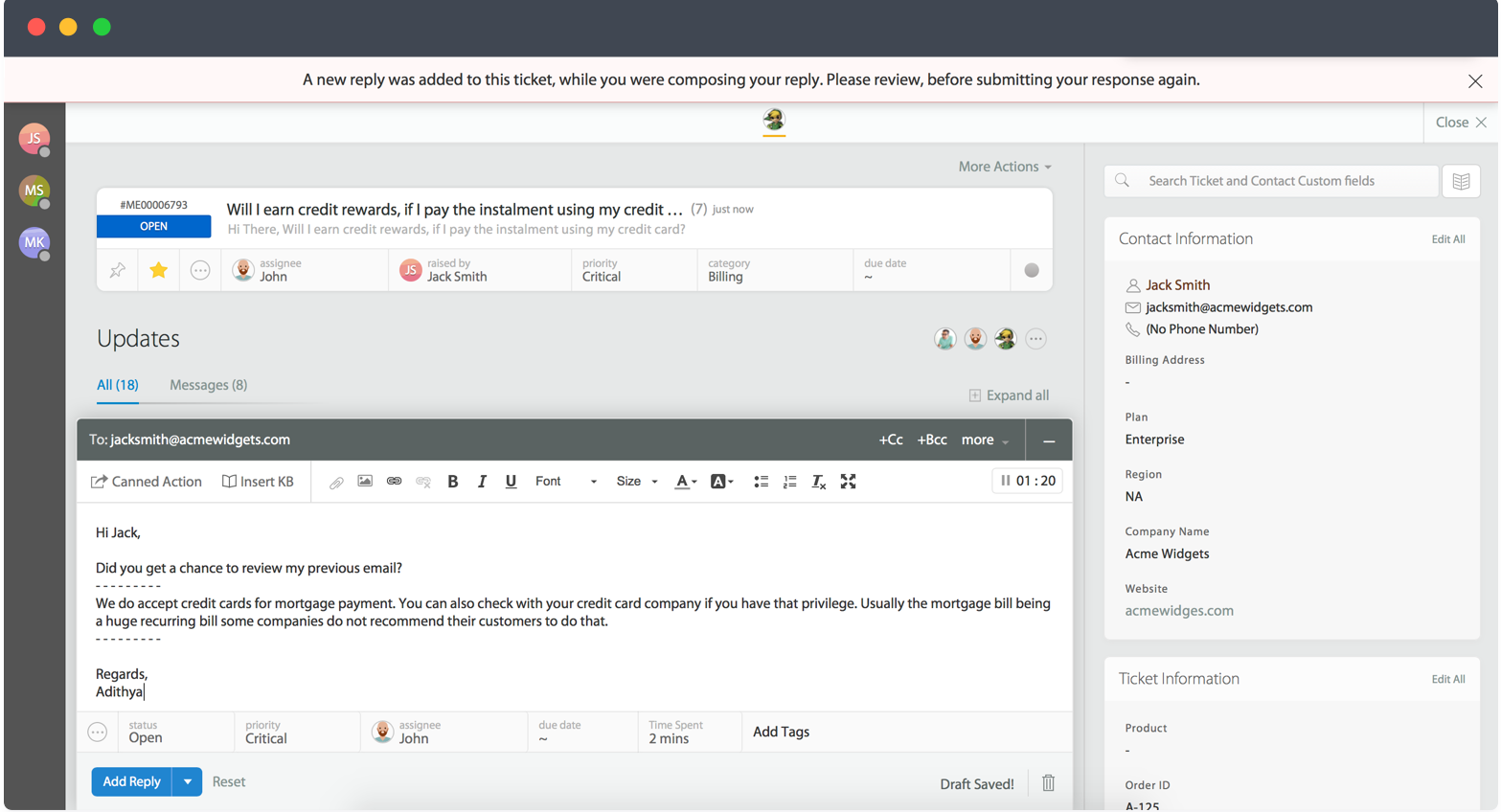Switch to the Messages (8) tab
The height and width of the screenshot is (812, 1501).
208,385
